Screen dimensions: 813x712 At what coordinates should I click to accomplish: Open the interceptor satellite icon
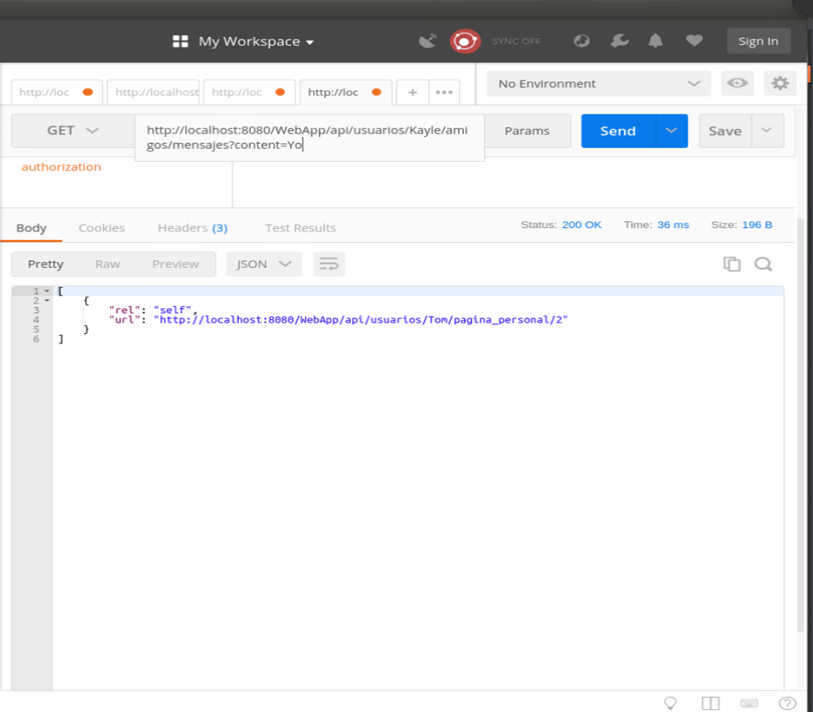click(428, 41)
